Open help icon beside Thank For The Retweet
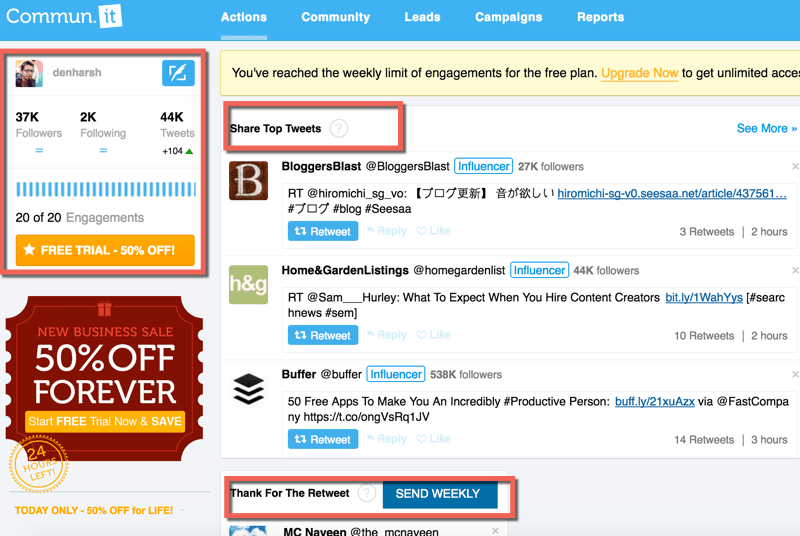The width and height of the screenshot is (800, 536). coord(367,493)
